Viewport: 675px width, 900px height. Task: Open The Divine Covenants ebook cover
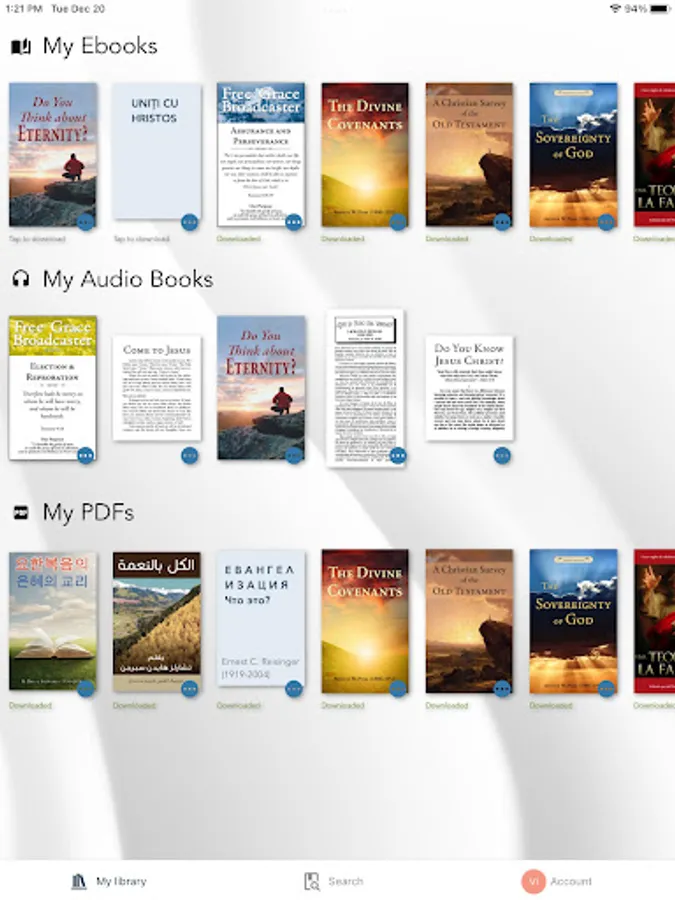coord(365,154)
